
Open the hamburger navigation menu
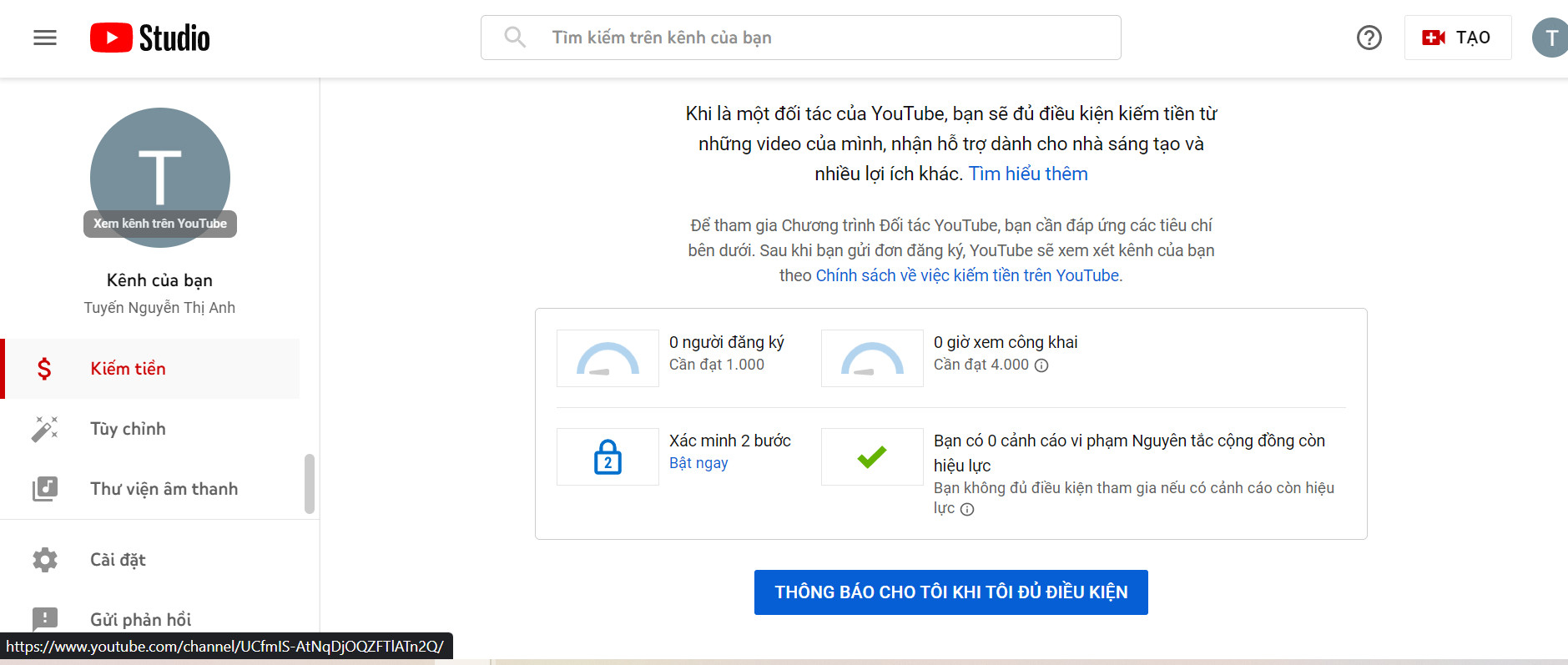coord(45,38)
